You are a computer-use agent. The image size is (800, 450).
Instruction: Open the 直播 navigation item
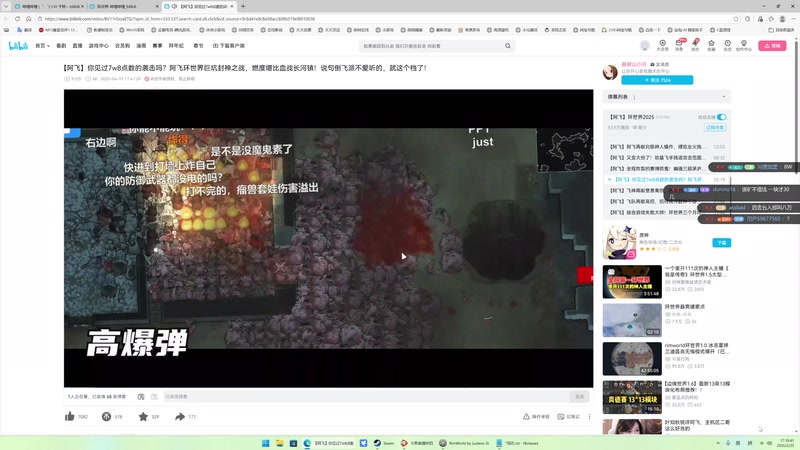coord(78,46)
